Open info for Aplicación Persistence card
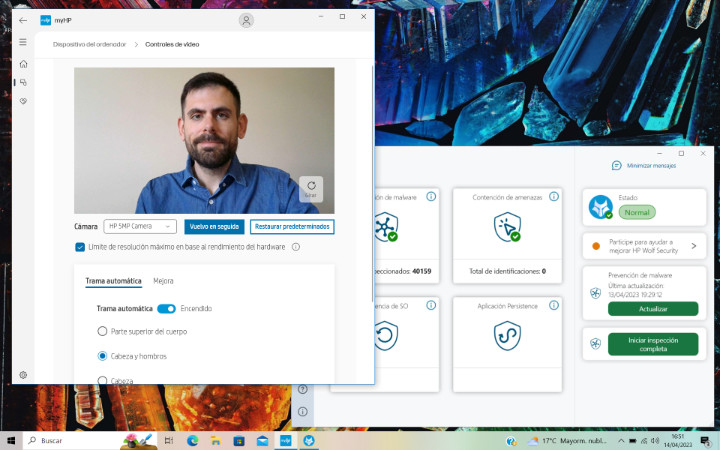 (554, 305)
